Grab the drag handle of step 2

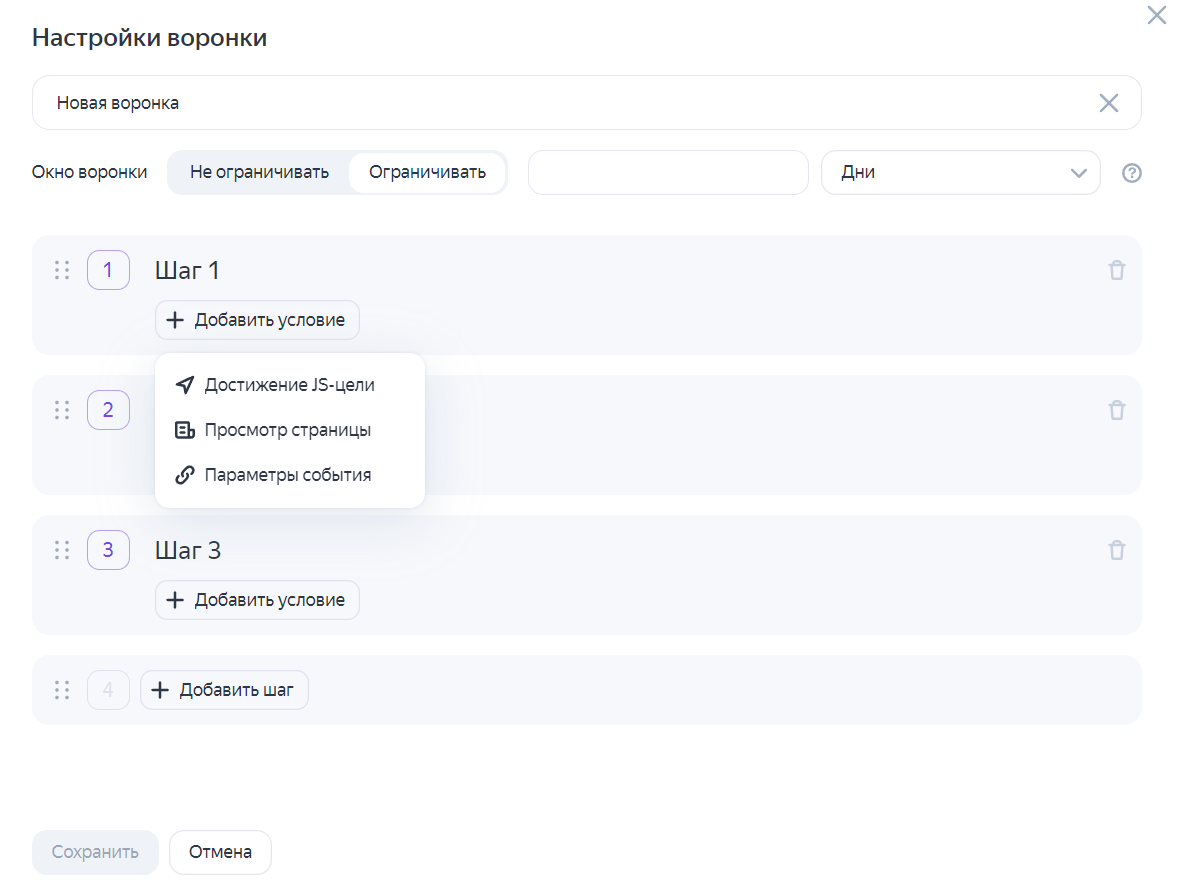[62, 410]
